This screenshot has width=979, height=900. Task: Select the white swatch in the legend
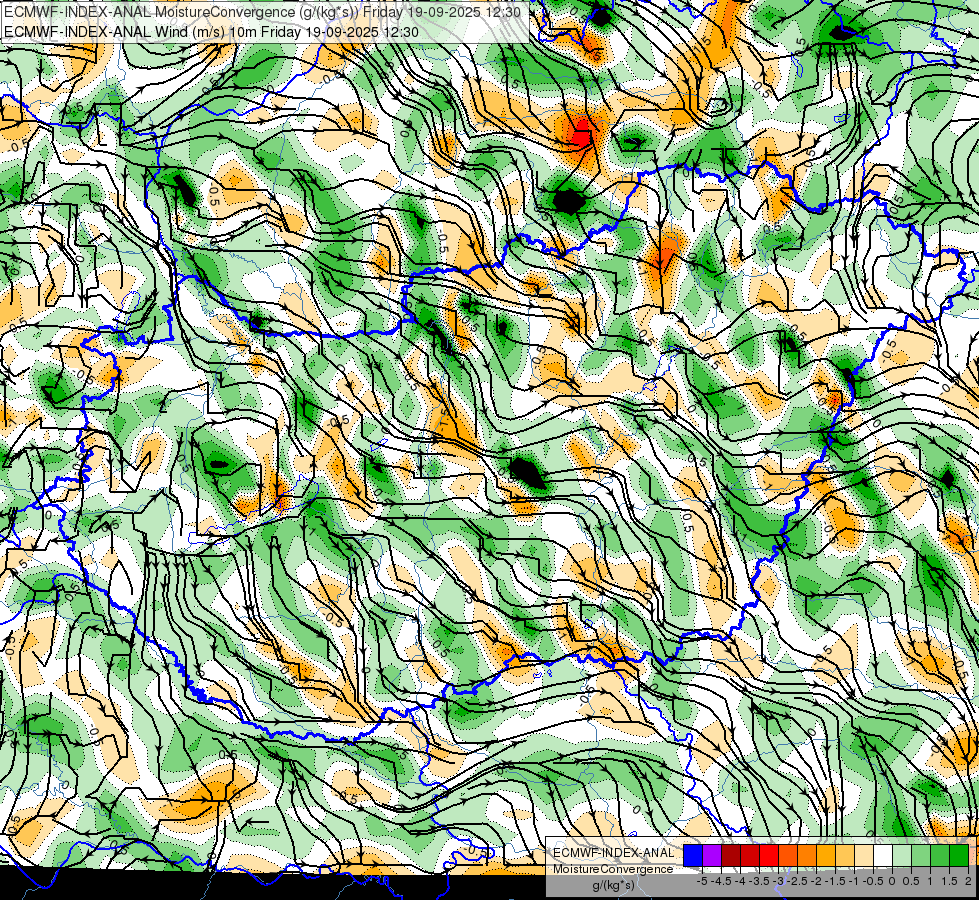coord(883,855)
